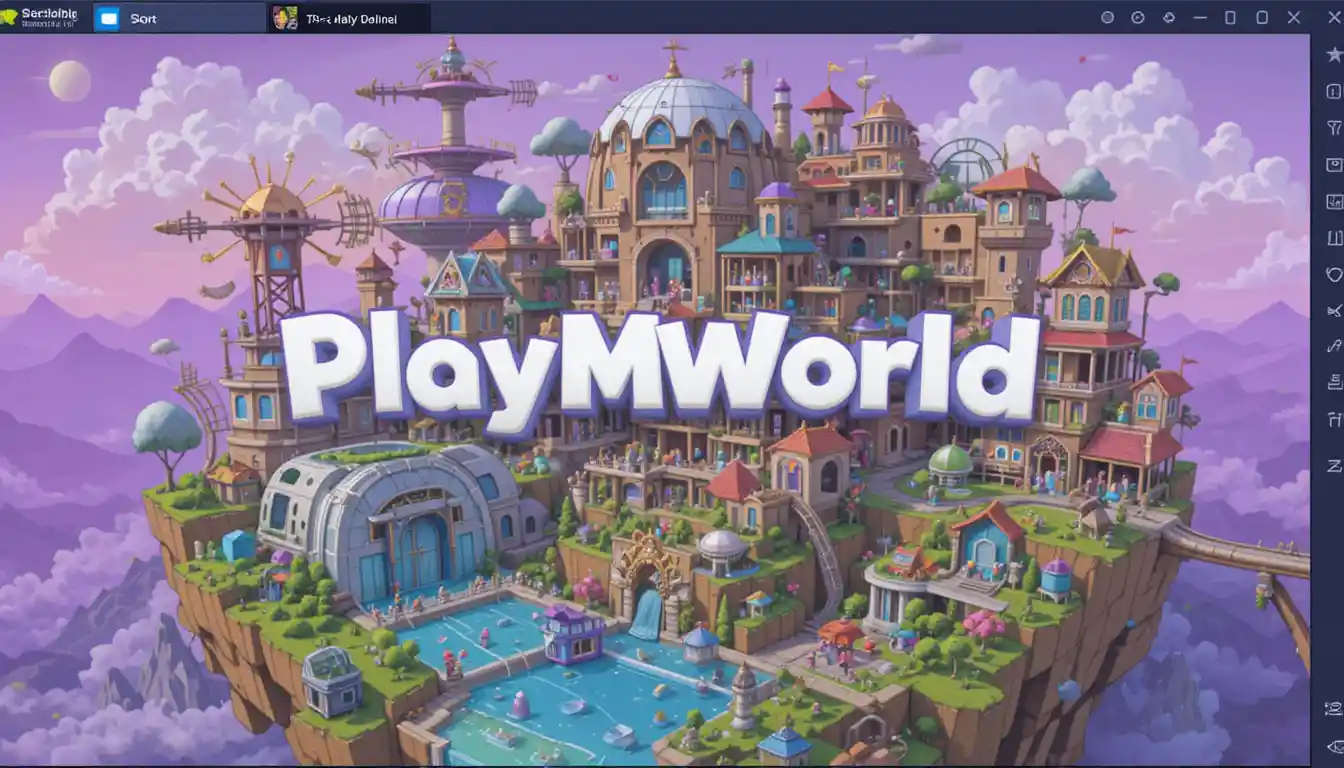Switch to the TR-s Haly Delinel tab
1344x768 pixels.
pyautogui.click(x=350, y=18)
